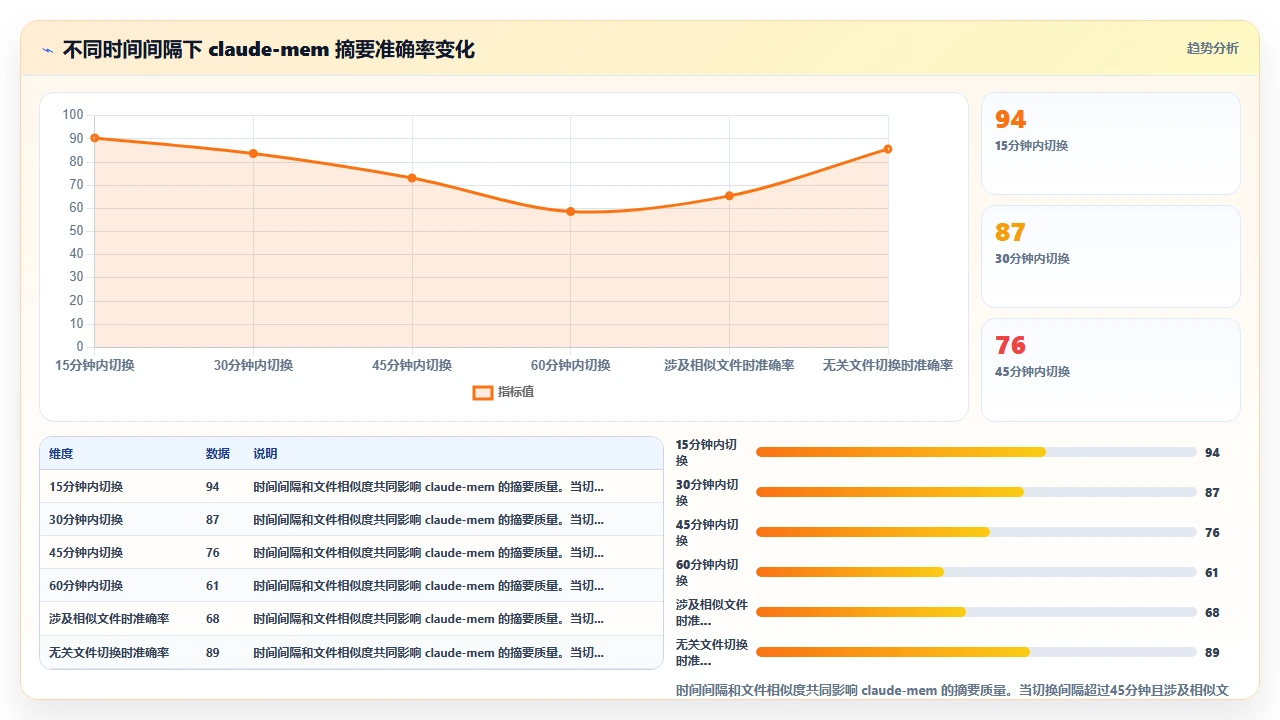Screen dimensions: 1280x720
Task: Click the x-axis label 30分钟内切换 on the chart
Action: pos(253,366)
